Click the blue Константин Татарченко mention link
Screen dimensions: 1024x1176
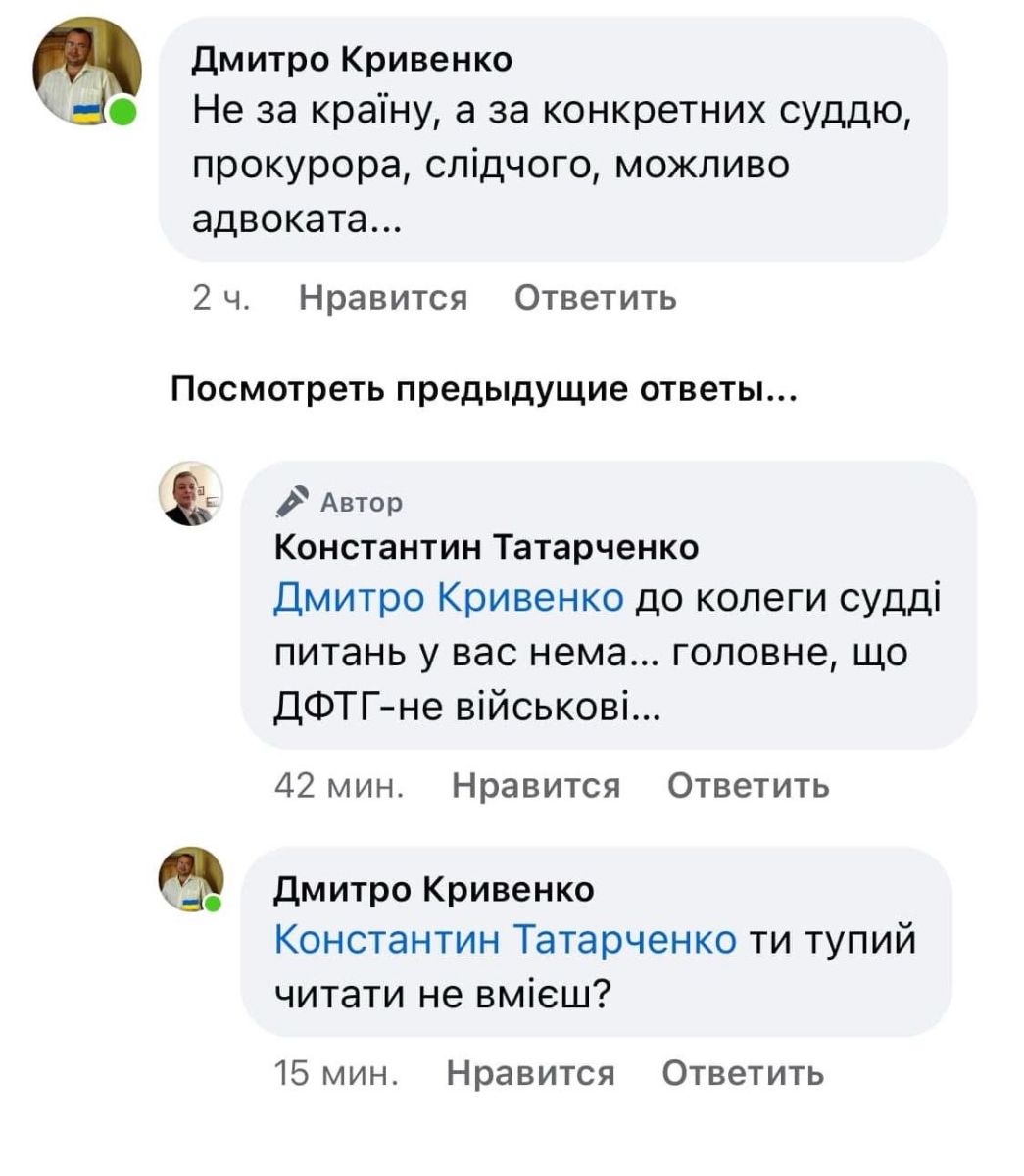[506, 939]
